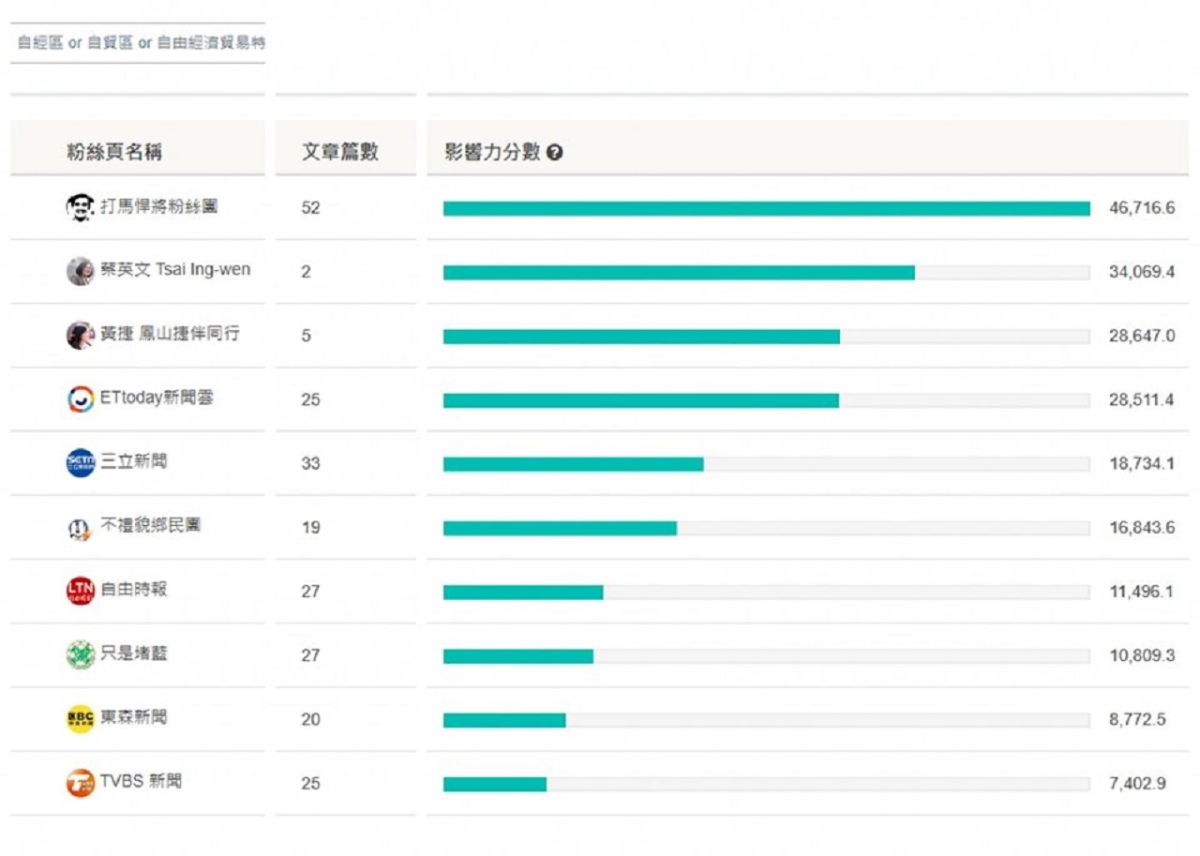Image resolution: width=1200 pixels, height=856 pixels.
Task: Click the help icon beside 影響力分數
Action: click(555, 153)
